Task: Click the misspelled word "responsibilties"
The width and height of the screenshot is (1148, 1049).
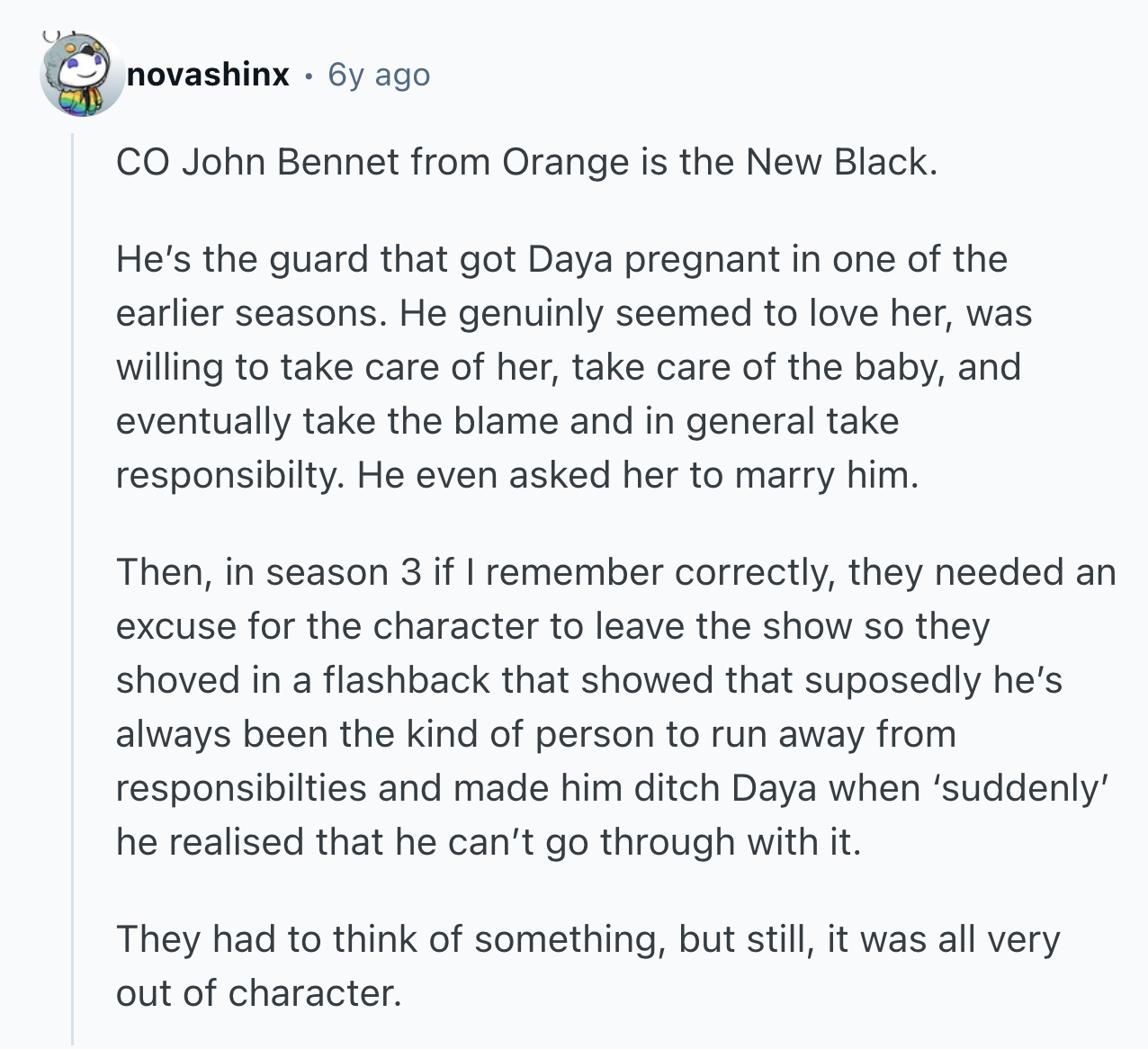Action: point(241,788)
